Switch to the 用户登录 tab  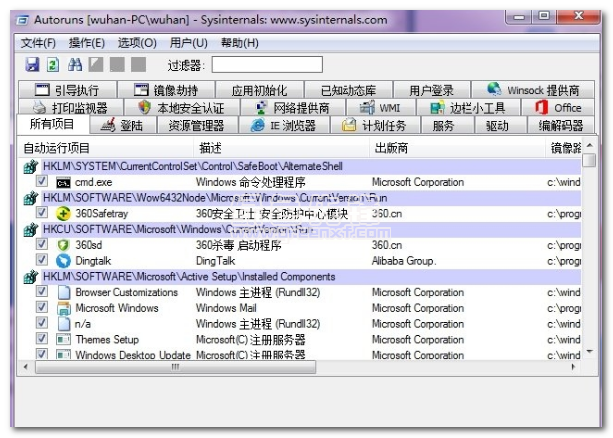pos(432,90)
